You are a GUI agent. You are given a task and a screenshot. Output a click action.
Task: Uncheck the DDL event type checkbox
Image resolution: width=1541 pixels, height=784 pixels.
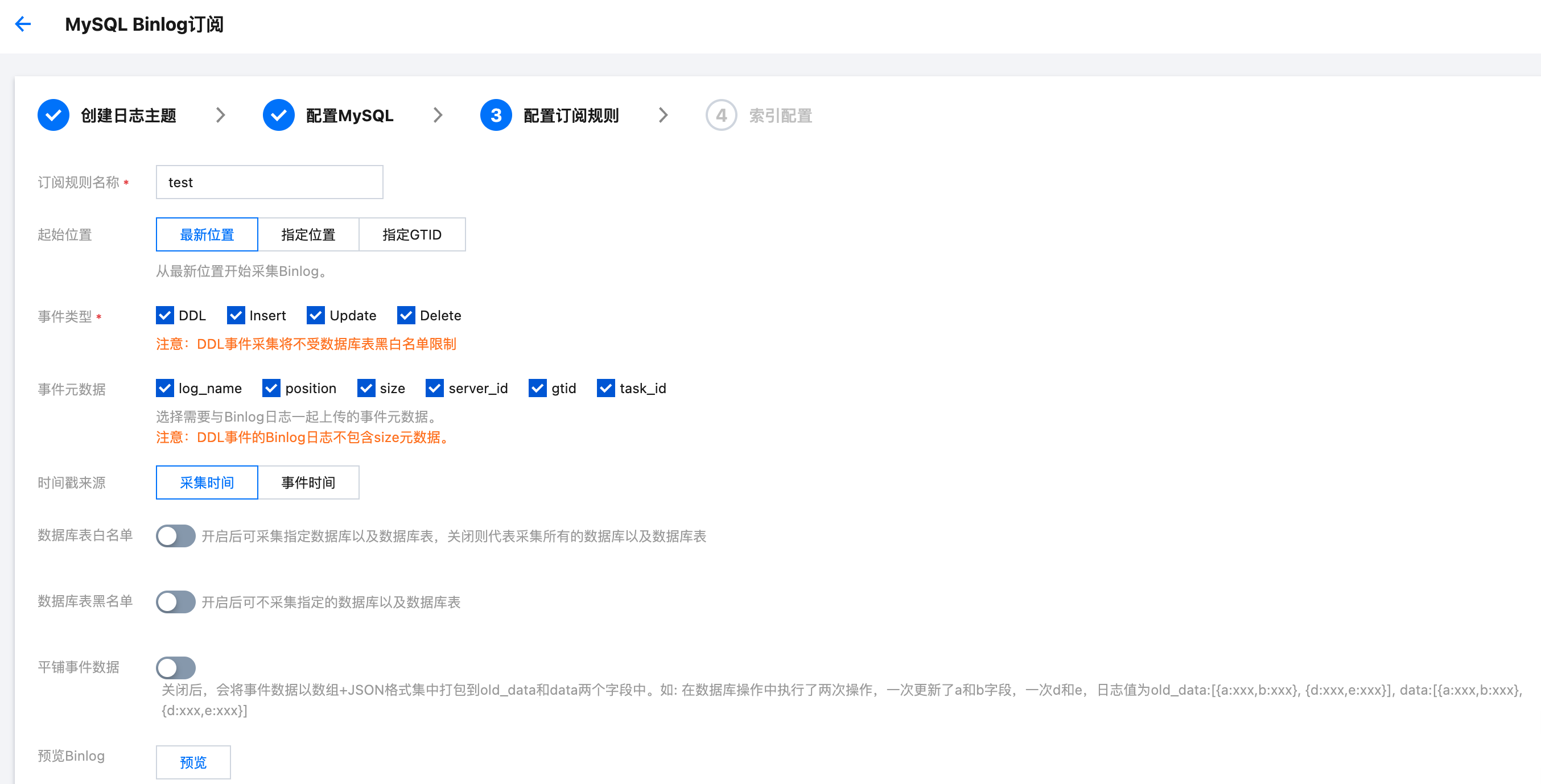tap(165, 315)
